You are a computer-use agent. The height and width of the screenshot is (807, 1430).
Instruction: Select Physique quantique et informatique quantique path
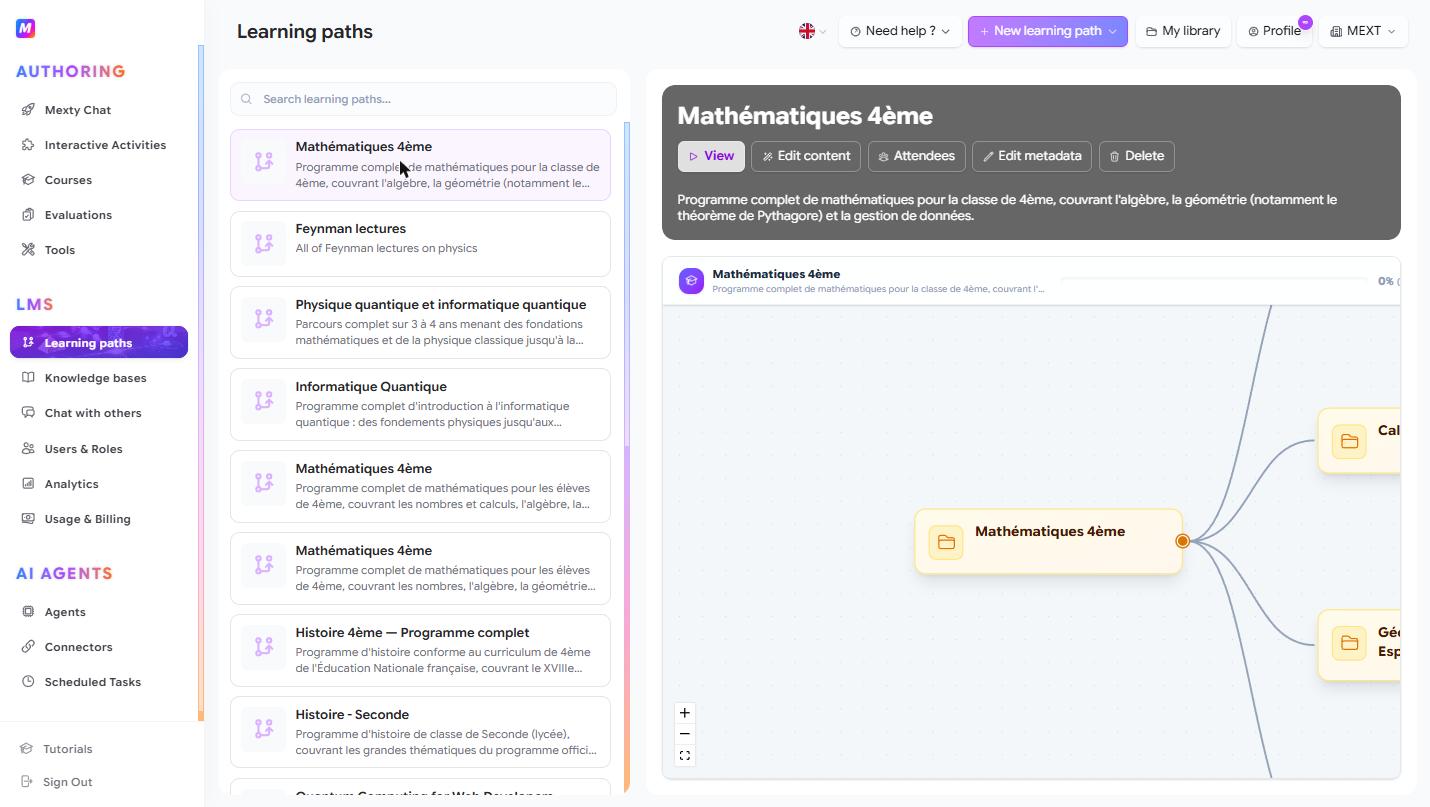point(420,323)
